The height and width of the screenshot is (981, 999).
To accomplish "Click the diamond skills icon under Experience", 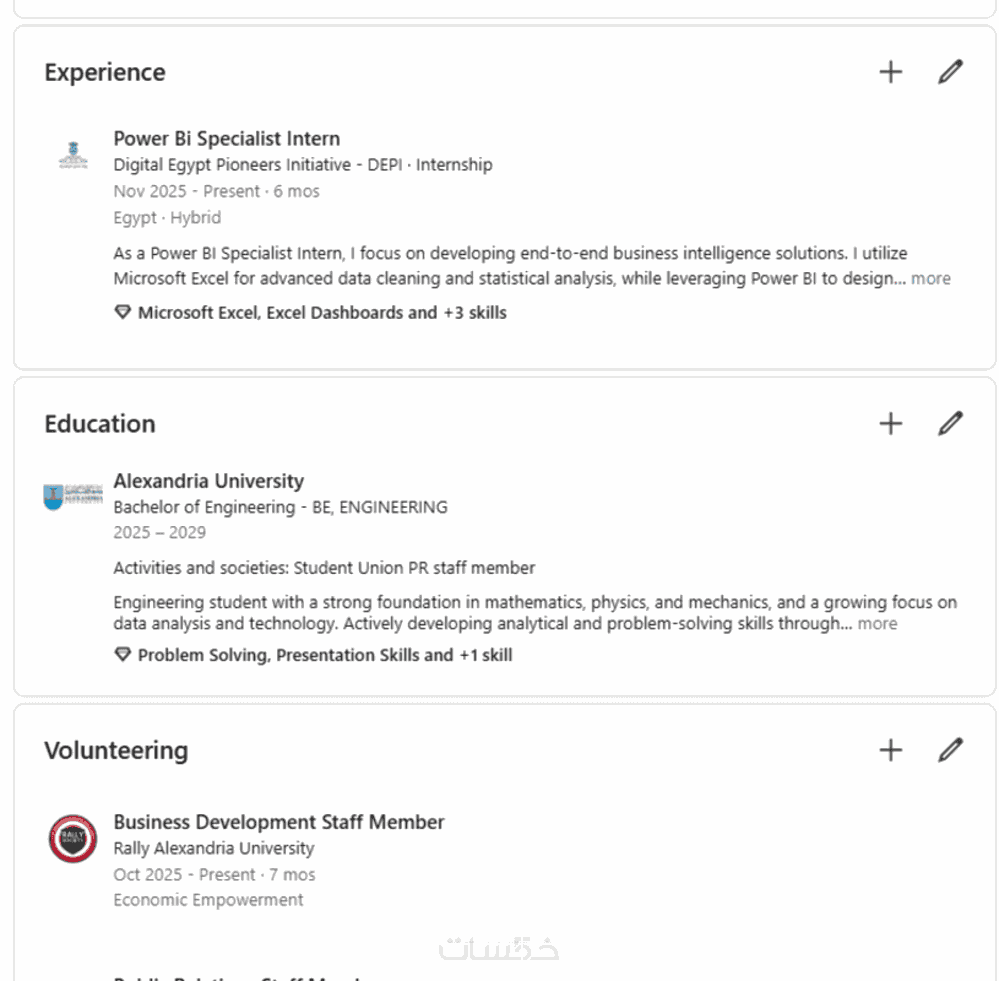I will point(123,313).
